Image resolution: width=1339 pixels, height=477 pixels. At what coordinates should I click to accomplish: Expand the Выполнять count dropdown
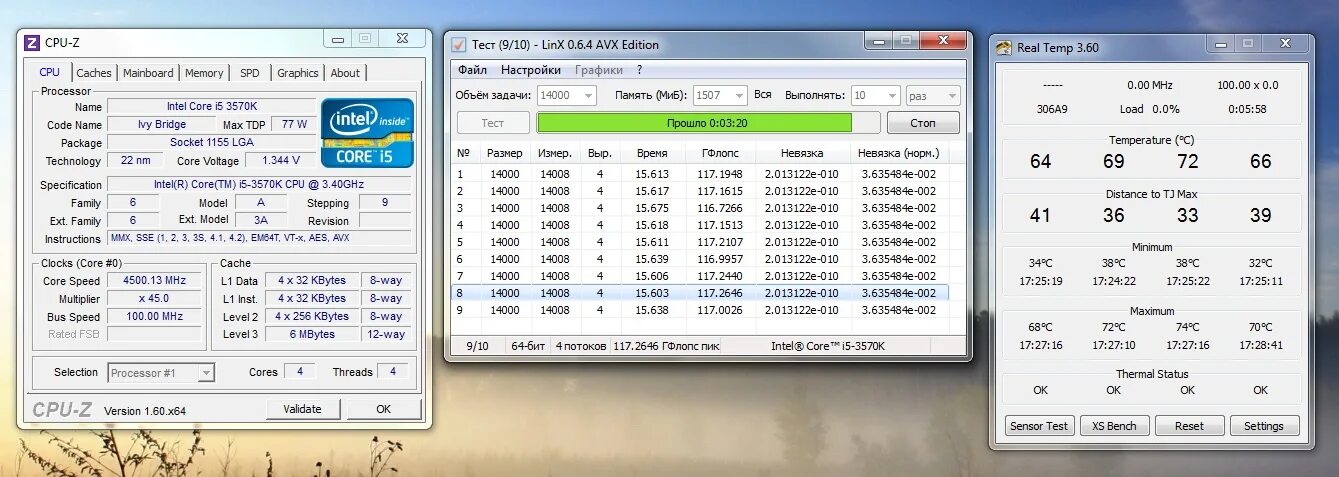tap(876, 95)
